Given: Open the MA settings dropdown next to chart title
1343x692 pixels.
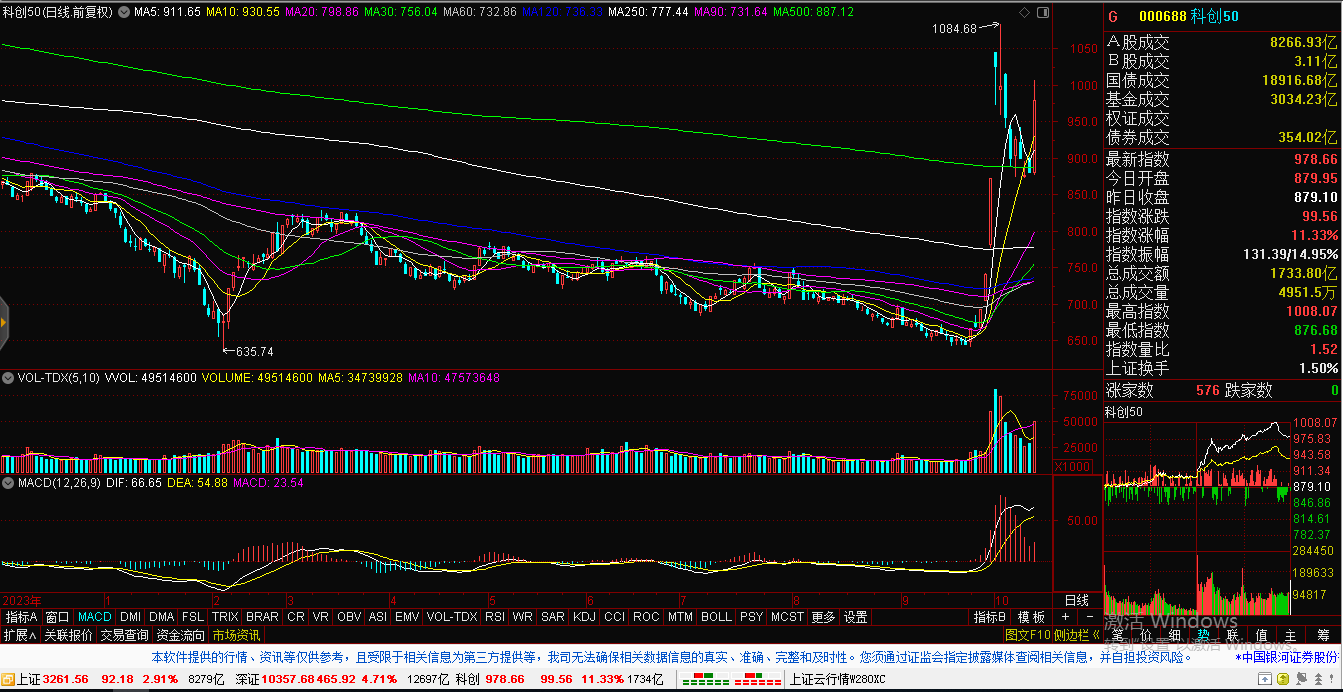Looking at the screenshot, I should [124, 12].
